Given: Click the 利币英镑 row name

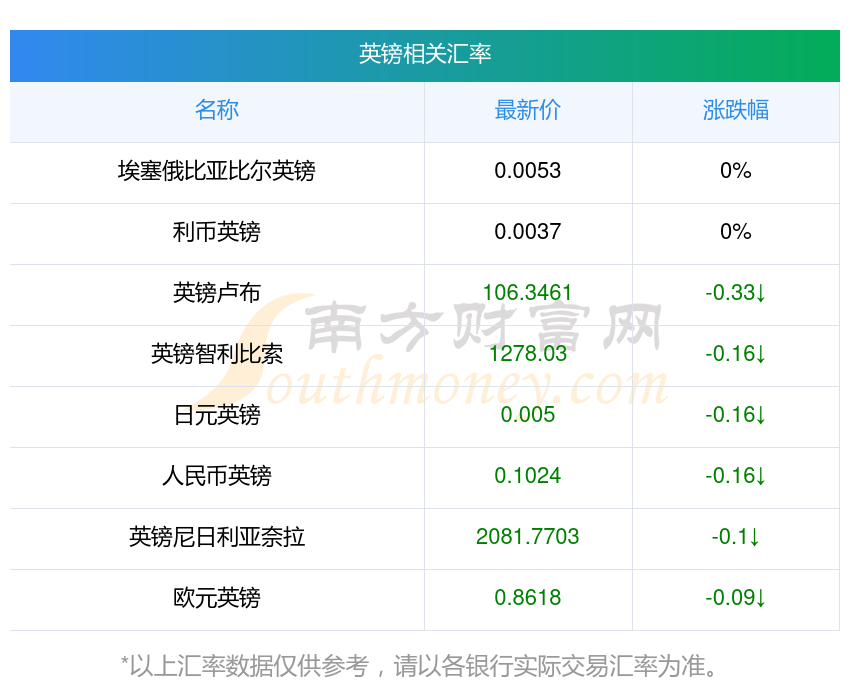Looking at the screenshot, I should click(x=217, y=232).
